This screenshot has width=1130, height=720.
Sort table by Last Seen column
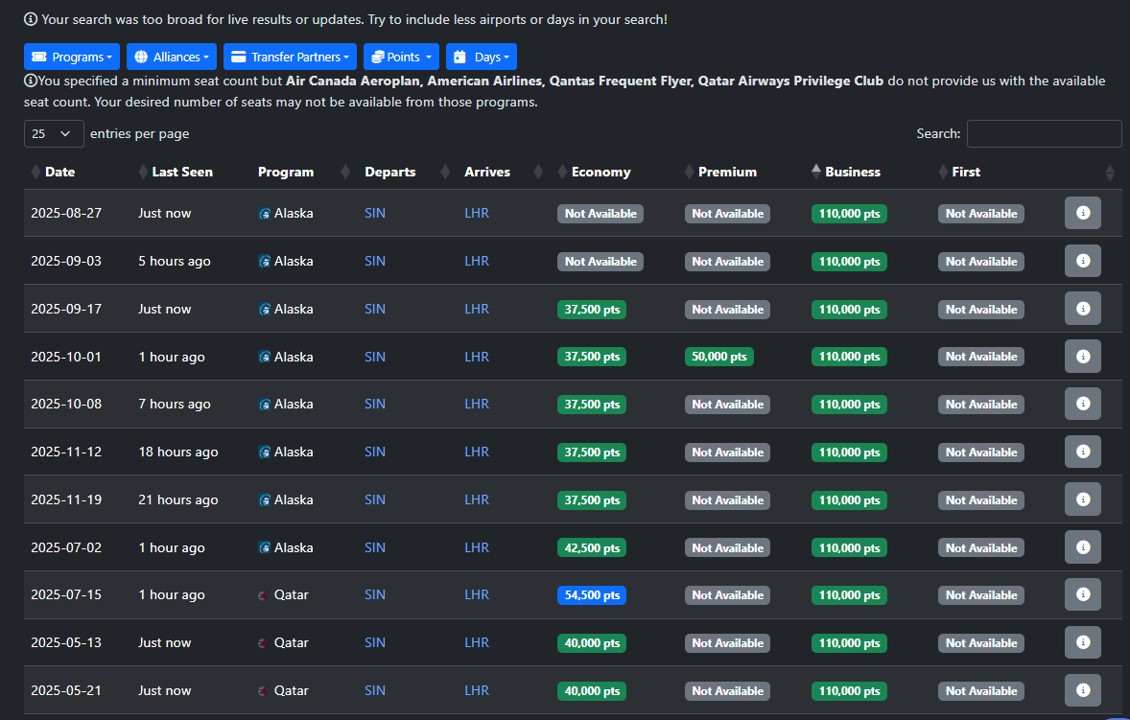(182, 172)
